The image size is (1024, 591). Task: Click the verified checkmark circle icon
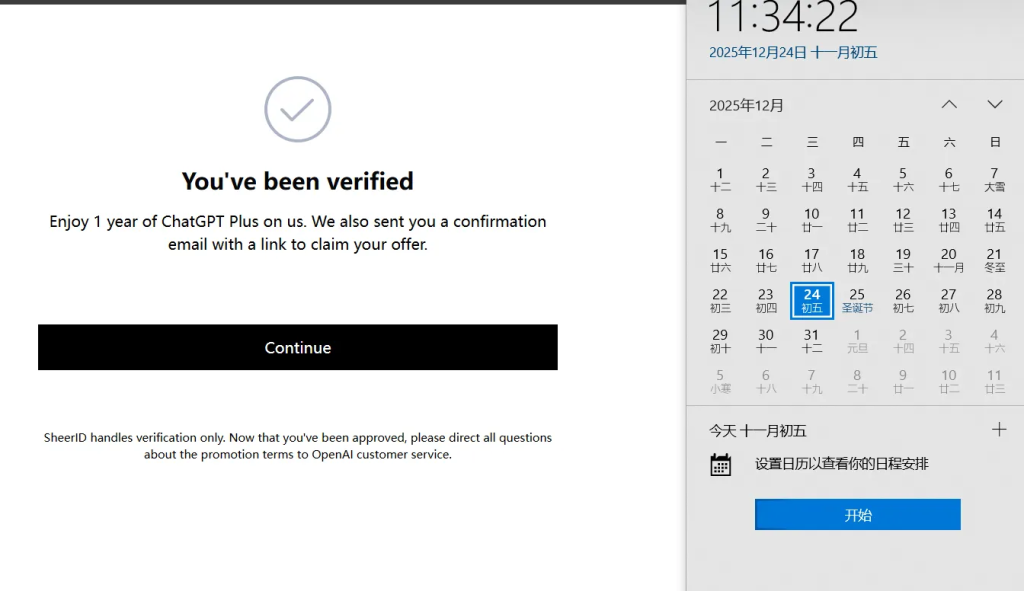click(x=297, y=109)
